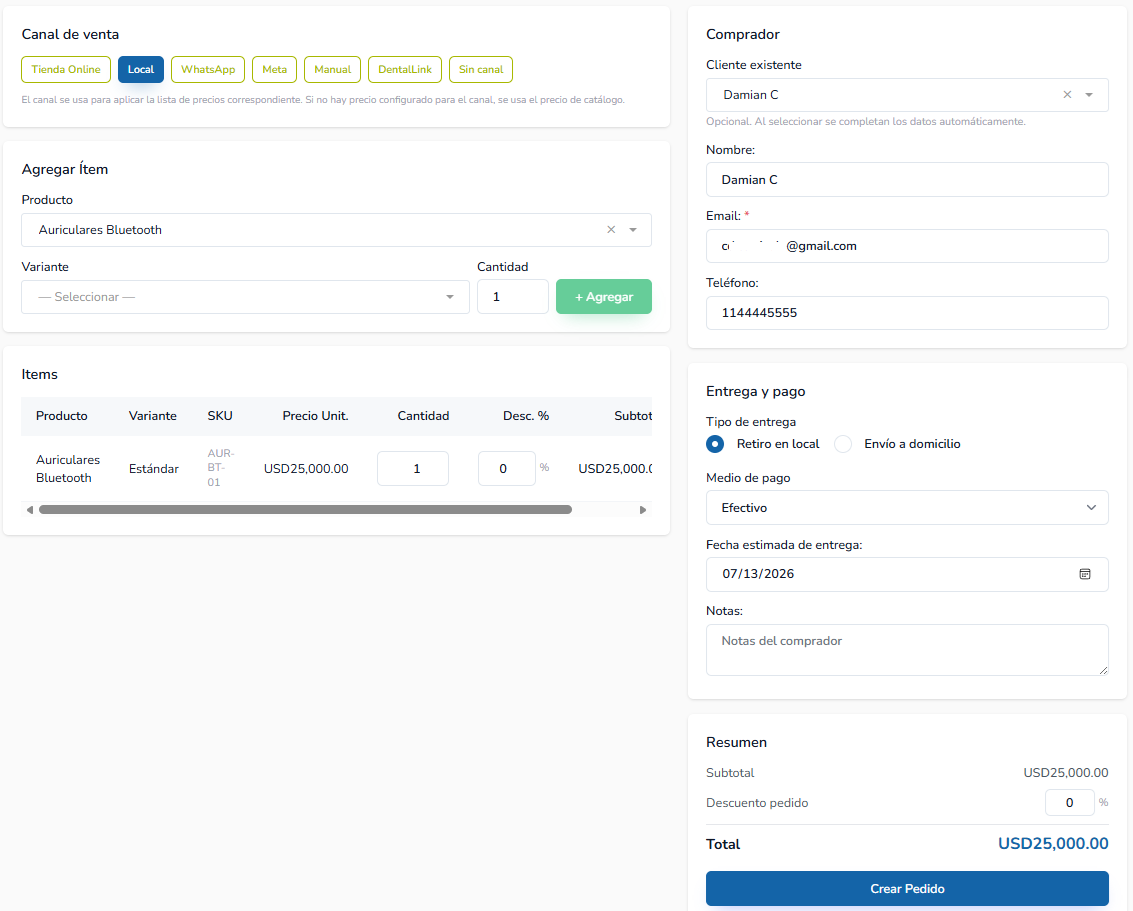Choose Manual sales channel

tap(332, 69)
